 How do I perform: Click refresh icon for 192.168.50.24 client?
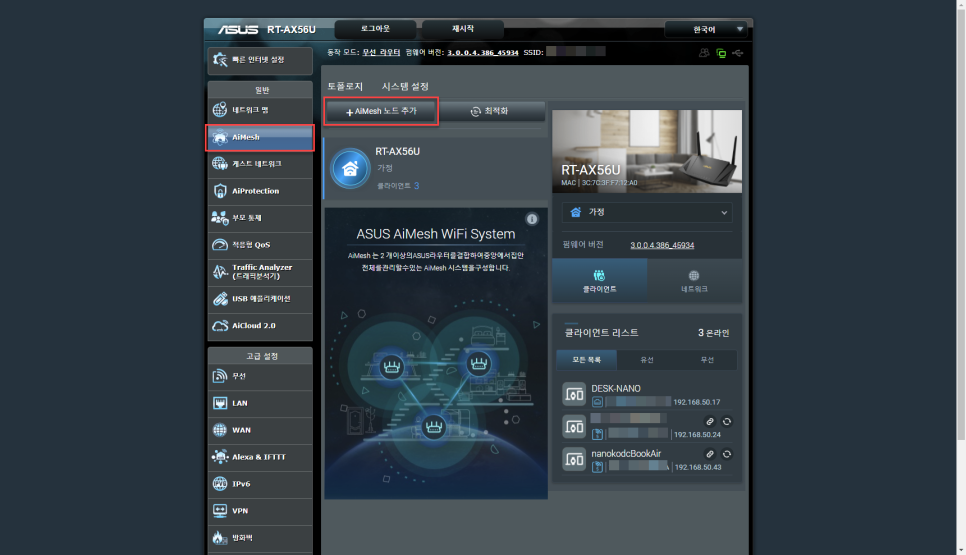pyautogui.click(x=727, y=422)
